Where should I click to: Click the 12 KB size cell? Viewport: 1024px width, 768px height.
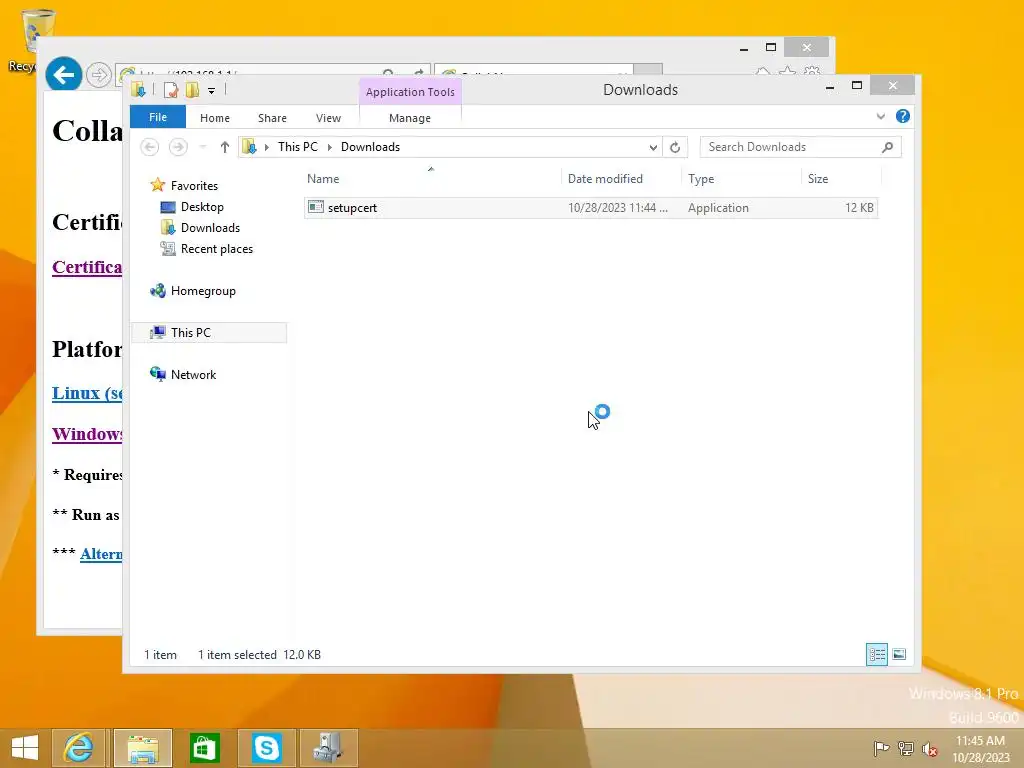click(859, 208)
